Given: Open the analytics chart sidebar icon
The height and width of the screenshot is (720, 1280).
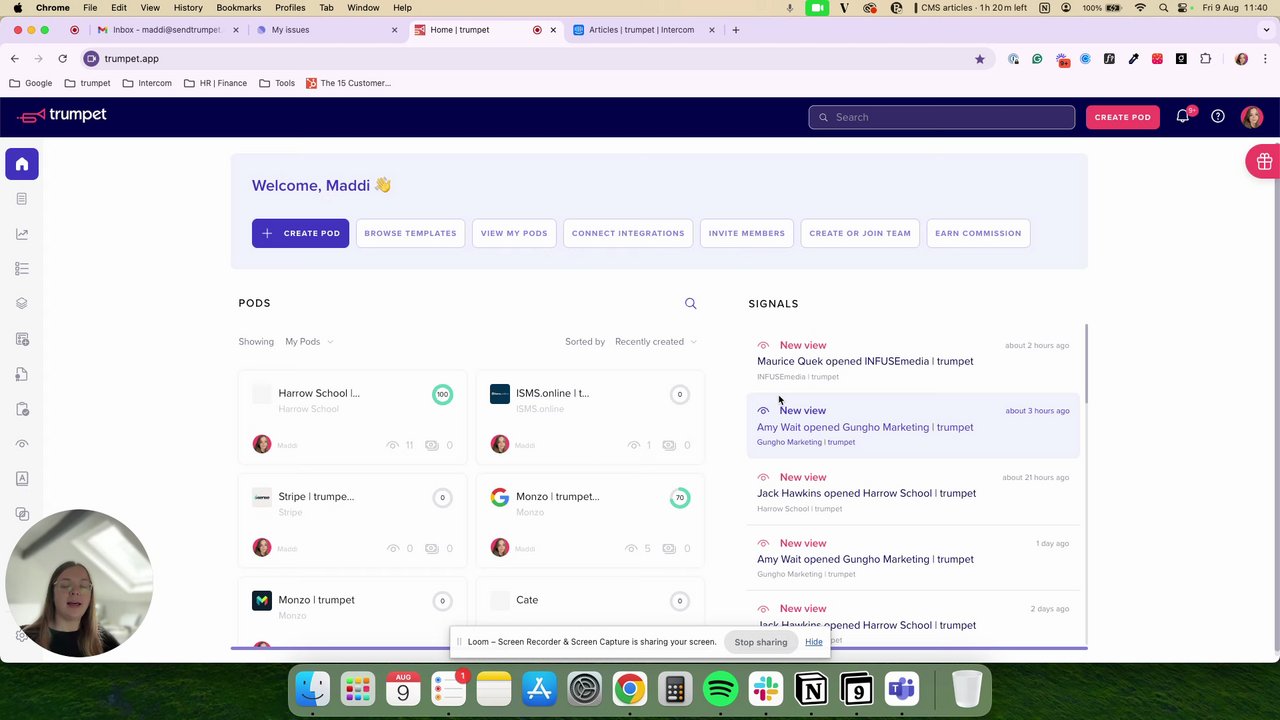Looking at the screenshot, I should (22, 234).
